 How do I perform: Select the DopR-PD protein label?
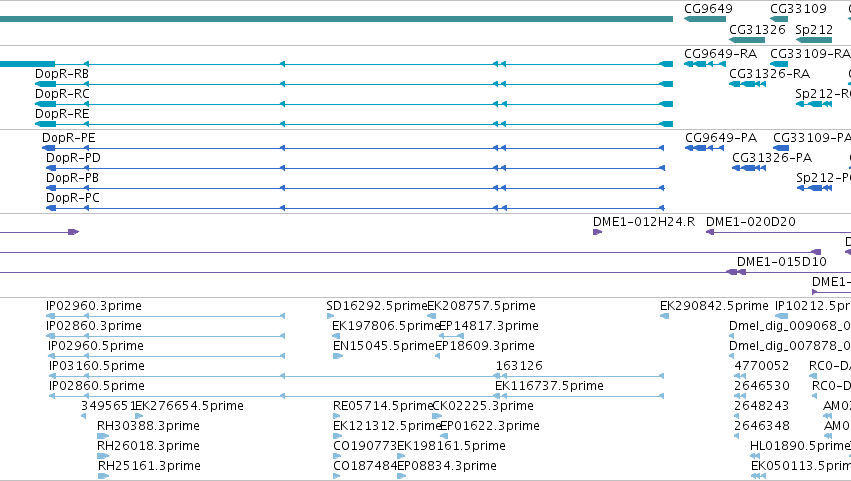pos(73,158)
